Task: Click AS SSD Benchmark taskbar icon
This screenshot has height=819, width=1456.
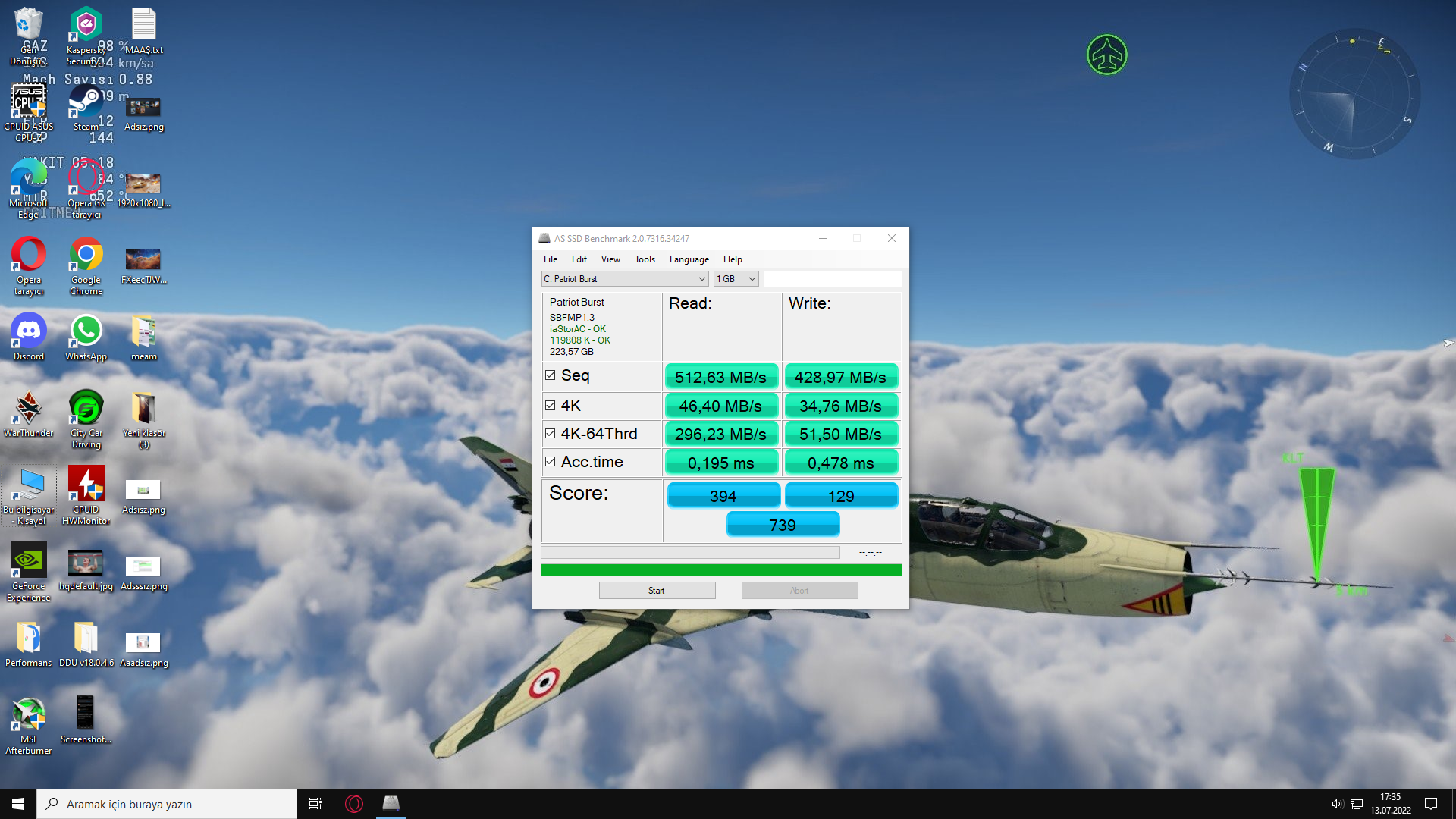Action: point(391,803)
